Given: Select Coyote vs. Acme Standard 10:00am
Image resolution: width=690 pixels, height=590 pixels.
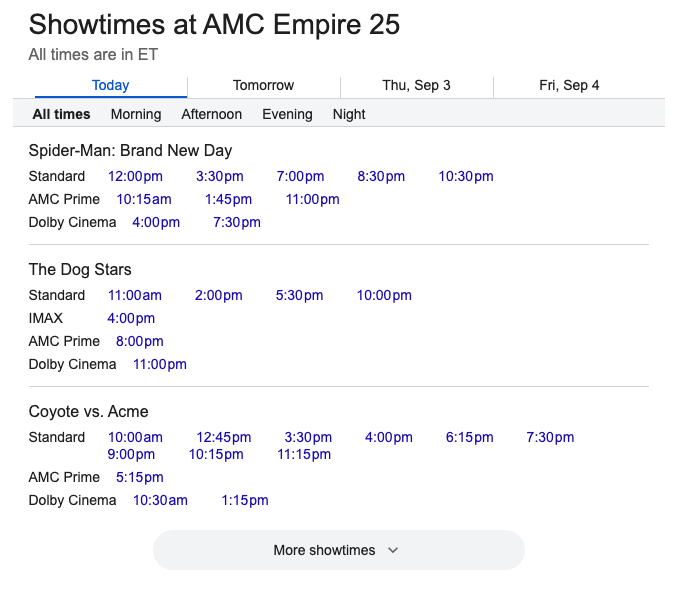Looking at the screenshot, I should pos(136,437).
